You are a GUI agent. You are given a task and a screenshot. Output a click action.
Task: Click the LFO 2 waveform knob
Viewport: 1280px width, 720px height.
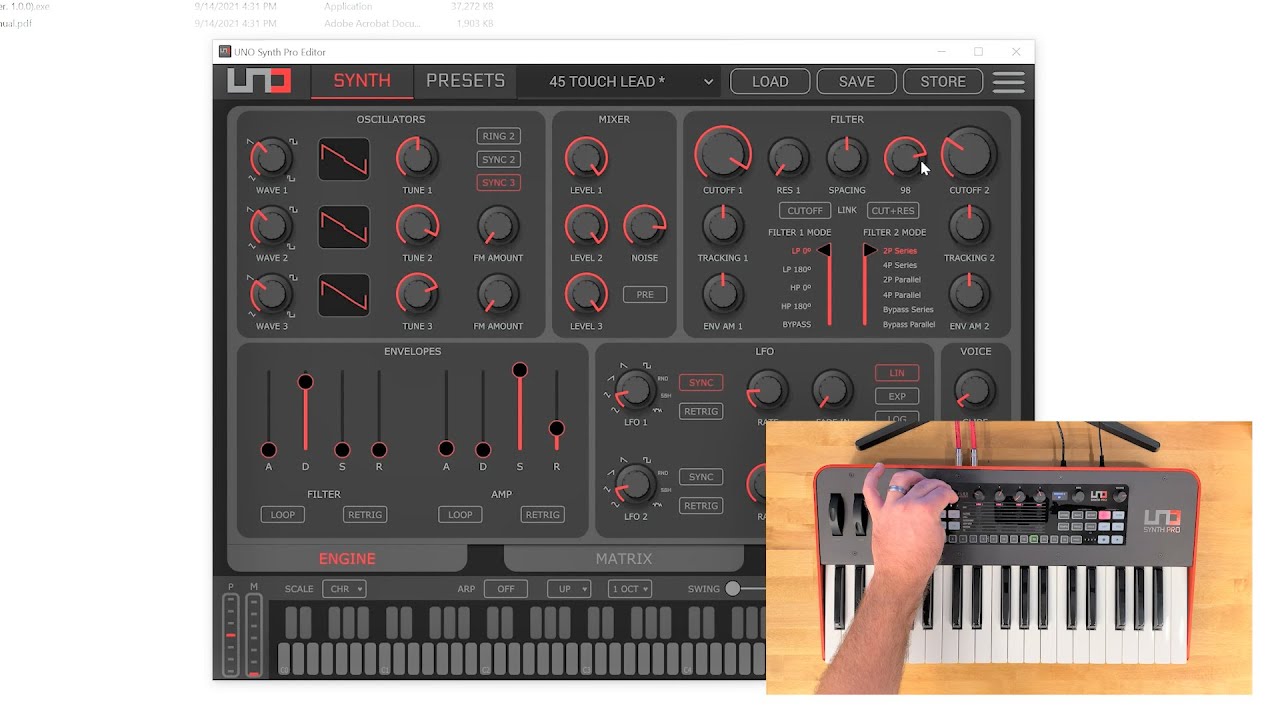pos(635,485)
